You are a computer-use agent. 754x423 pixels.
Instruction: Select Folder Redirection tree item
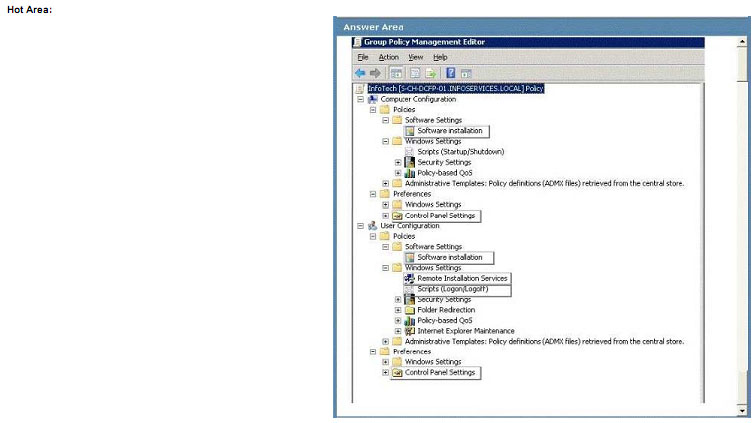click(446, 310)
